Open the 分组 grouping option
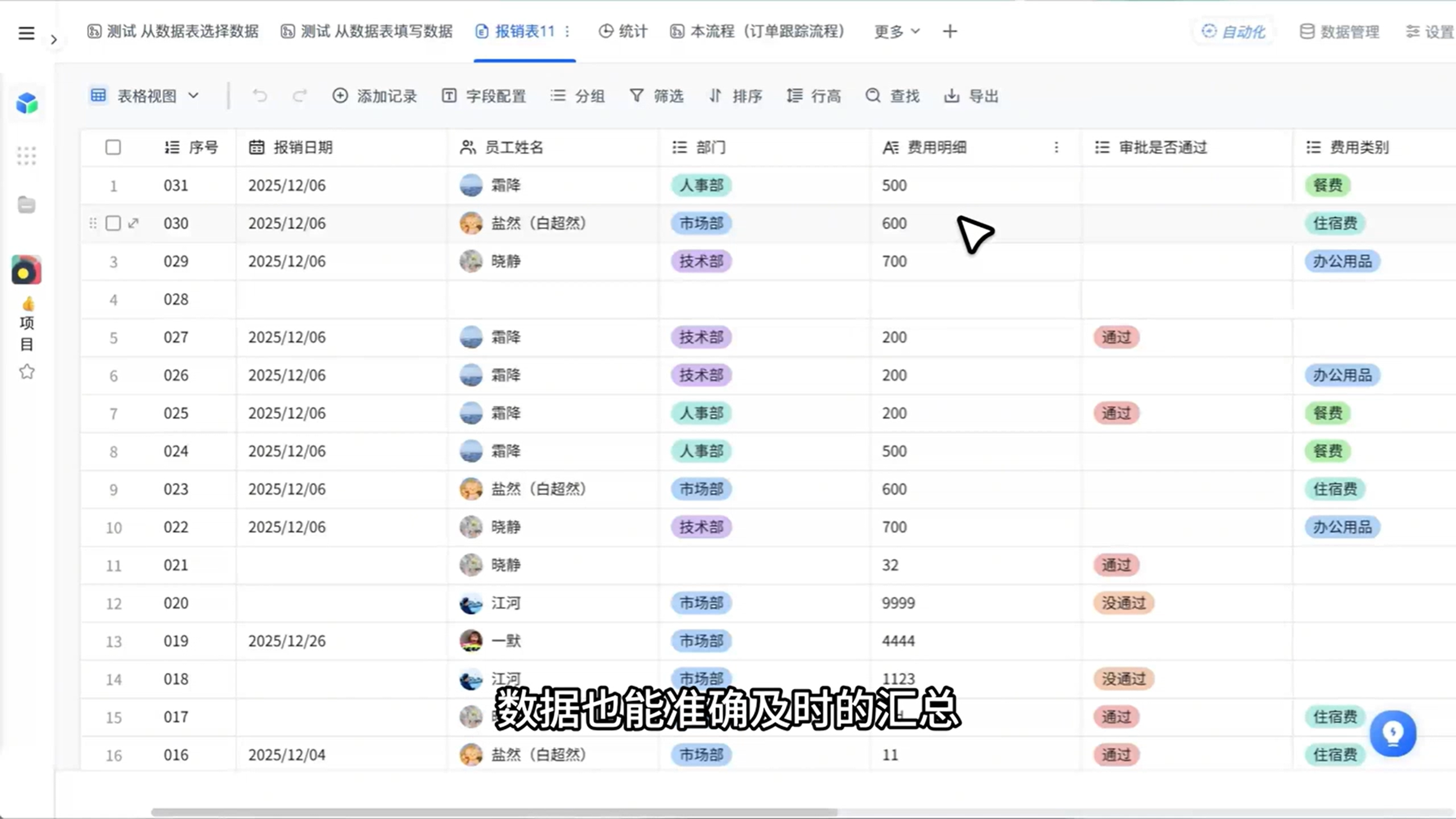The image size is (1456, 819). [x=578, y=96]
